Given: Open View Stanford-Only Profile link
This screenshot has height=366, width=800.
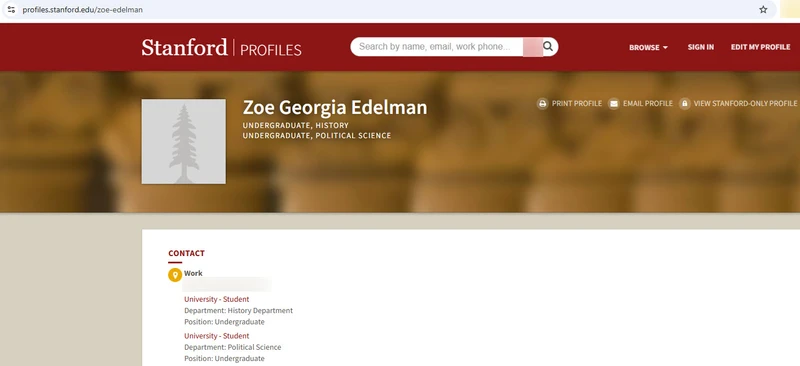Looking at the screenshot, I should 745,104.
